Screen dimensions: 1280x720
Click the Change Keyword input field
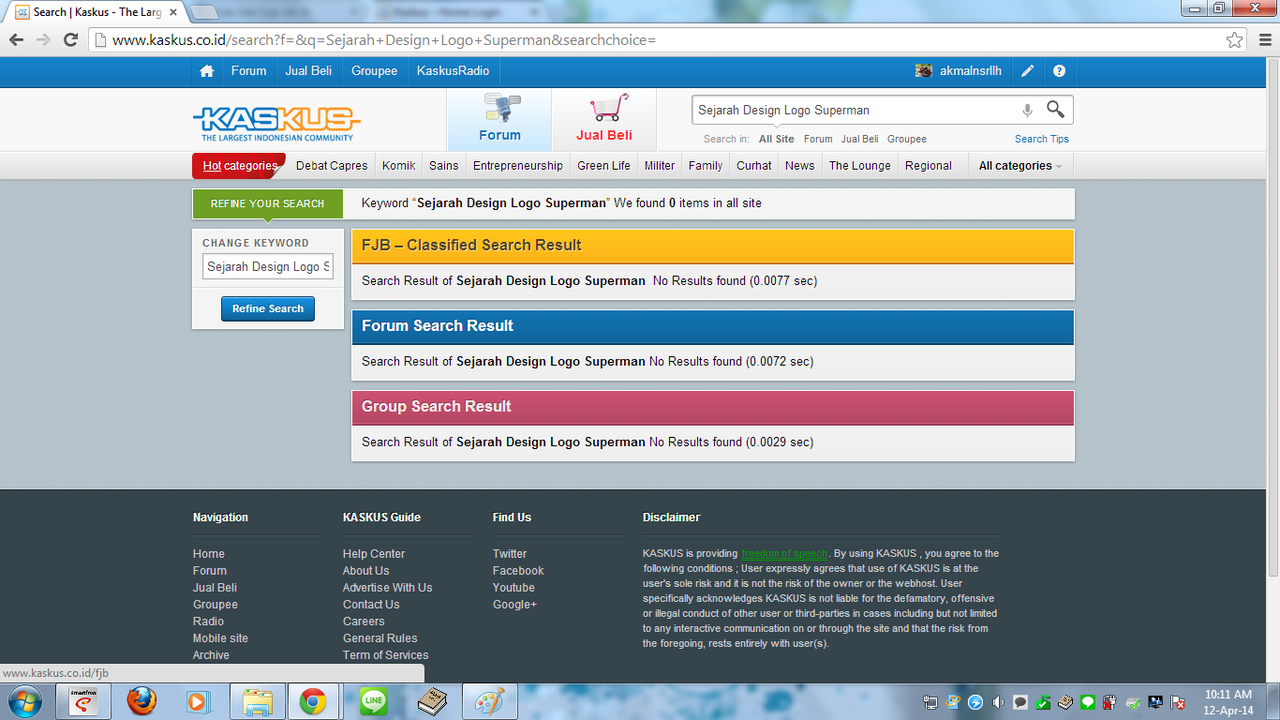pos(268,267)
